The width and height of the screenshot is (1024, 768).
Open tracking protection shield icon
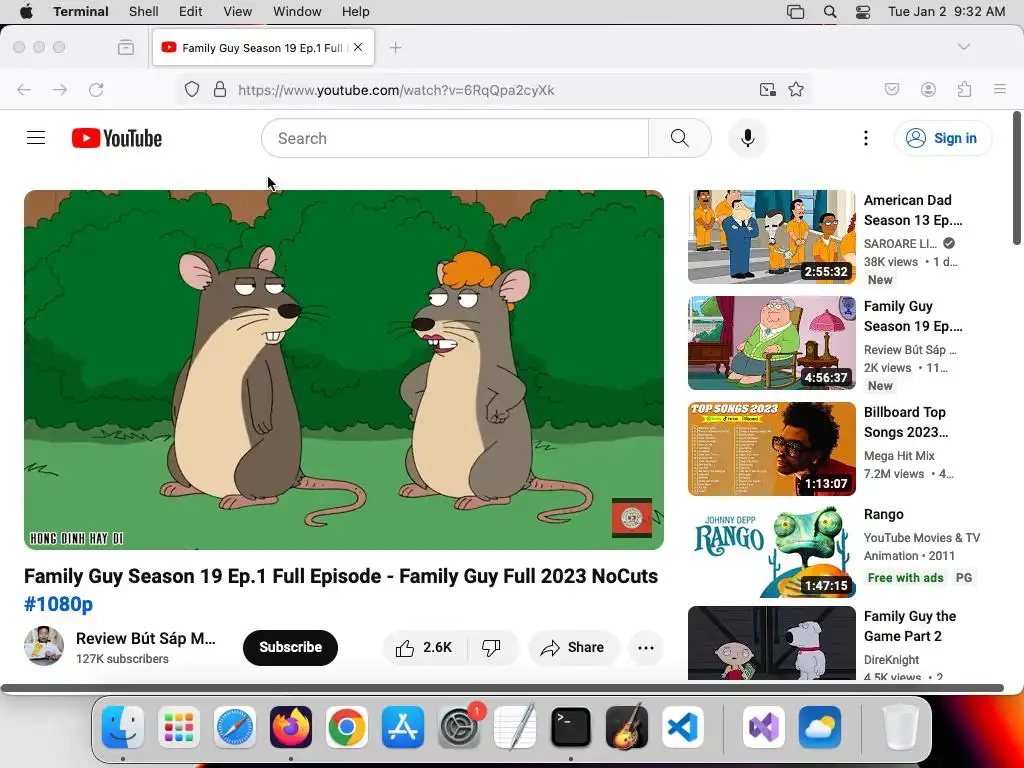191,89
